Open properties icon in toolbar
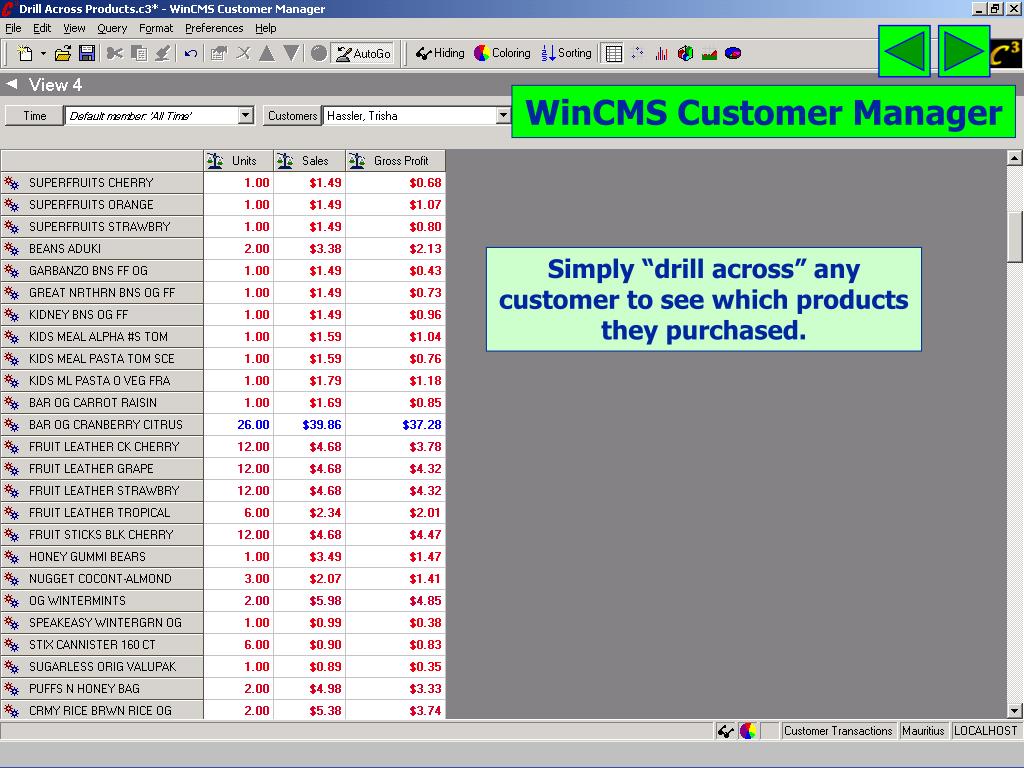This screenshot has width=1024, height=768. pyautogui.click(x=218, y=54)
